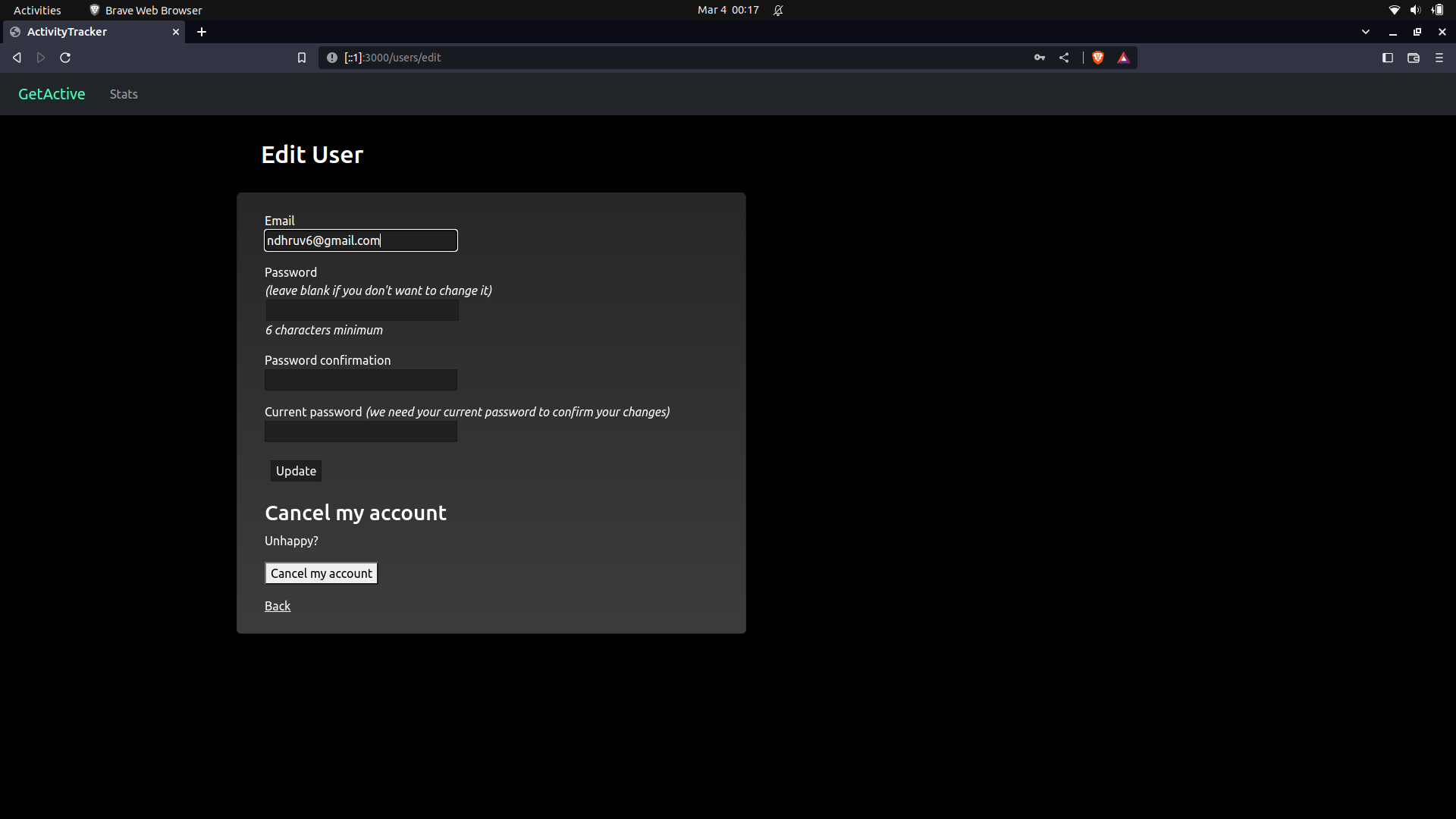Submit changes with the Update button
The height and width of the screenshot is (819, 1456).
(295, 470)
